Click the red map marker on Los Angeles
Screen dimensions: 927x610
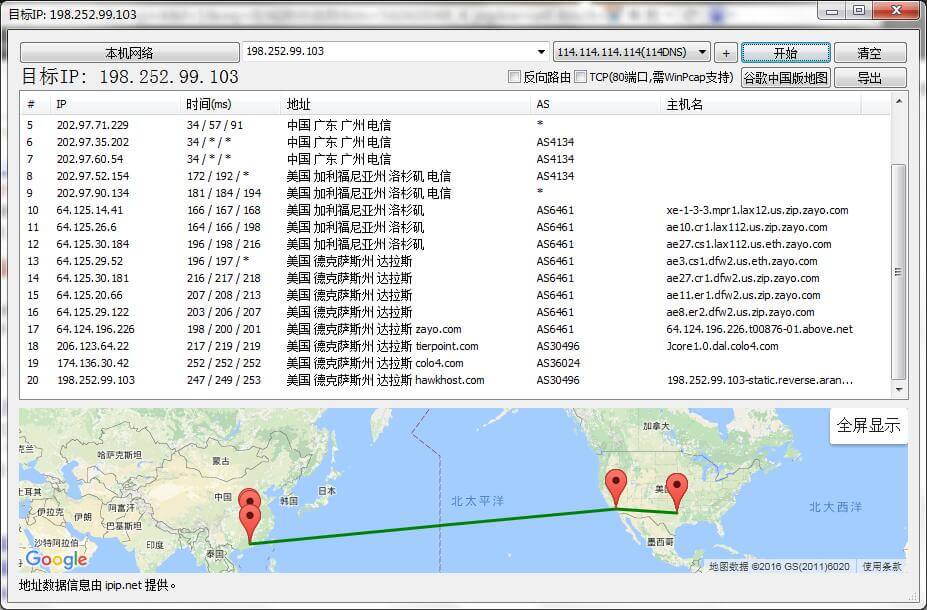616,486
